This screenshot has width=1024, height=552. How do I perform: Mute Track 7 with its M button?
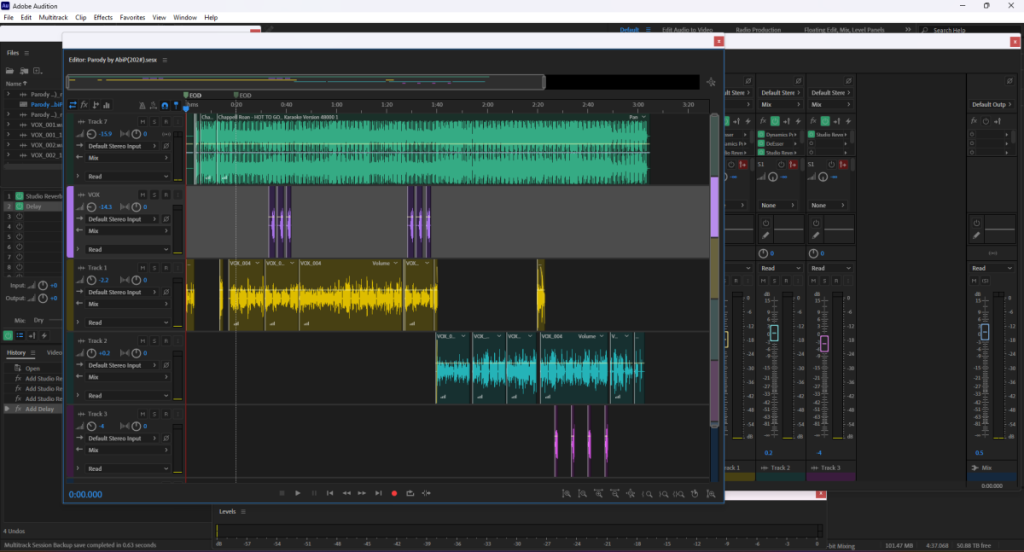[142, 122]
